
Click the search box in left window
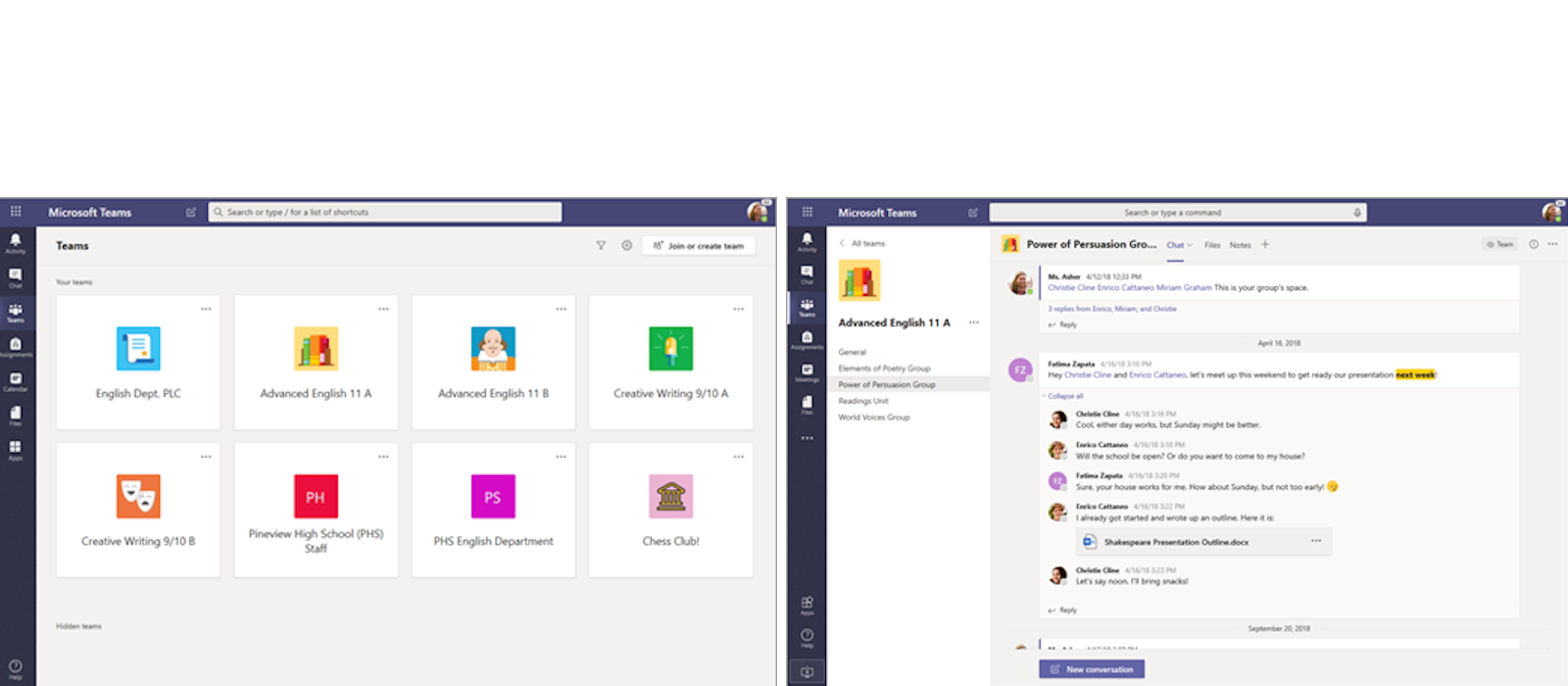(385, 212)
